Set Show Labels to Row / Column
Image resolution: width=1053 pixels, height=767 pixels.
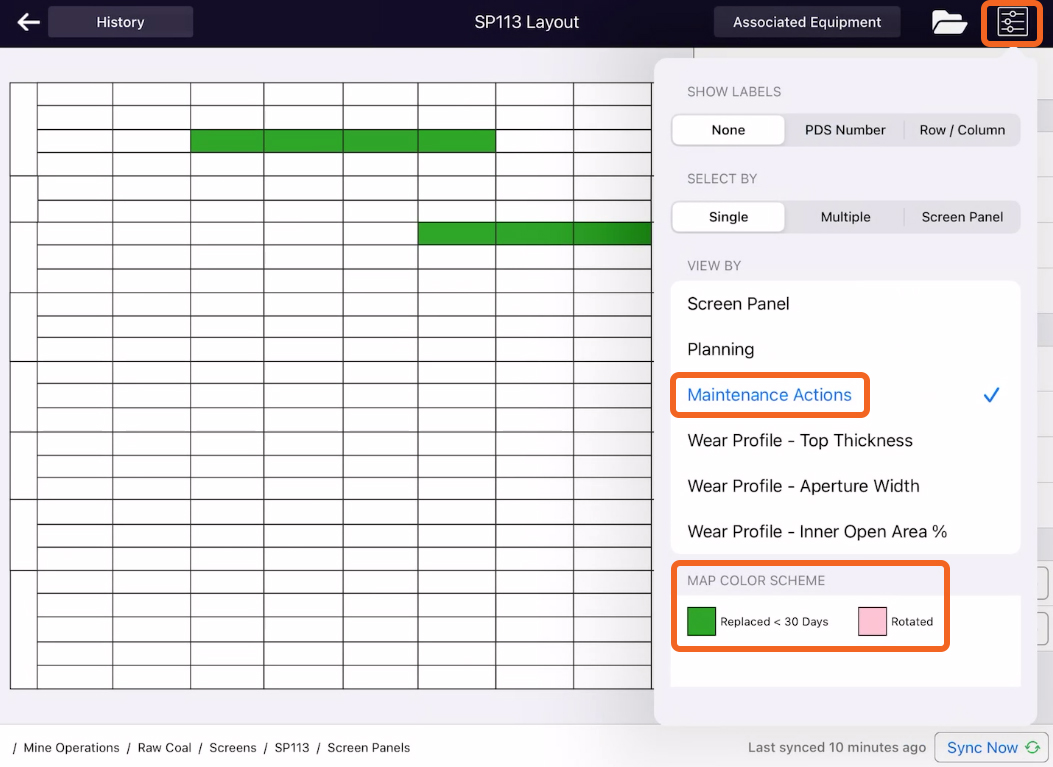pos(962,130)
